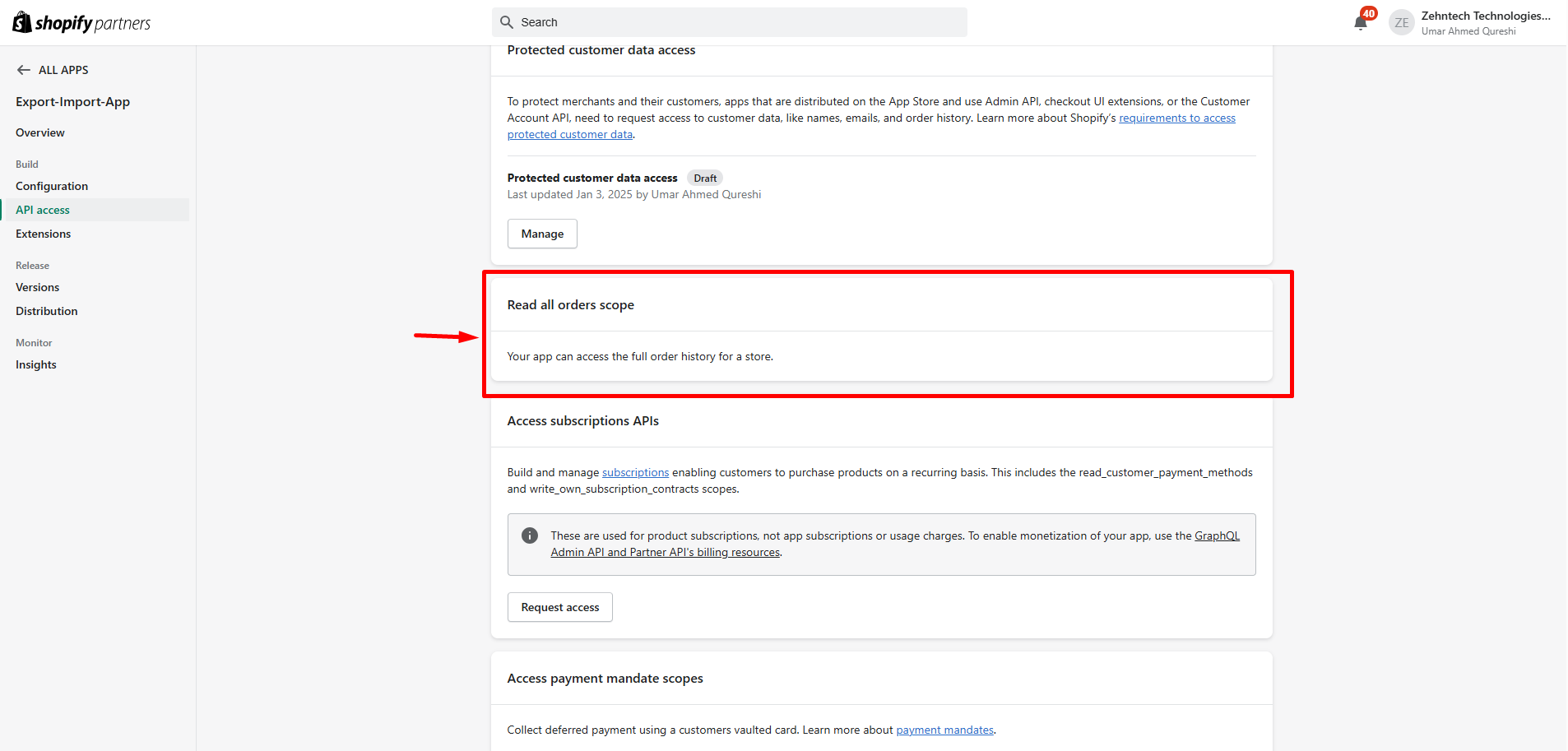Click Request access for subscriptions APIs
This screenshot has width=1568, height=751.
tap(560, 607)
